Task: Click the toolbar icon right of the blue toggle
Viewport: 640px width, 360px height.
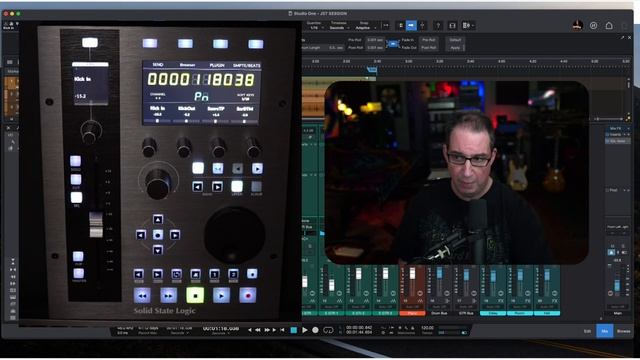Action: [x=422, y=26]
